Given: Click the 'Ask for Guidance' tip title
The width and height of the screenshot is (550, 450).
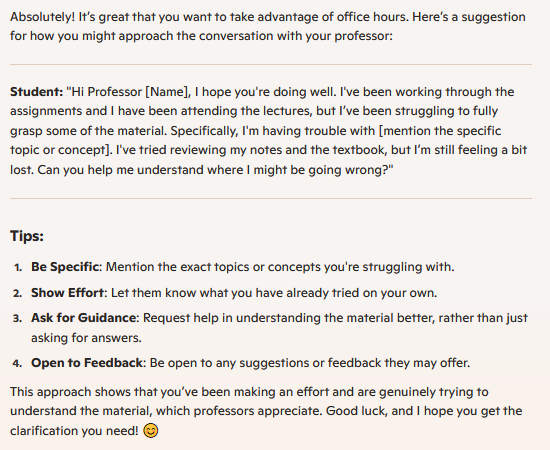Looking at the screenshot, I should tap(83, 318).
